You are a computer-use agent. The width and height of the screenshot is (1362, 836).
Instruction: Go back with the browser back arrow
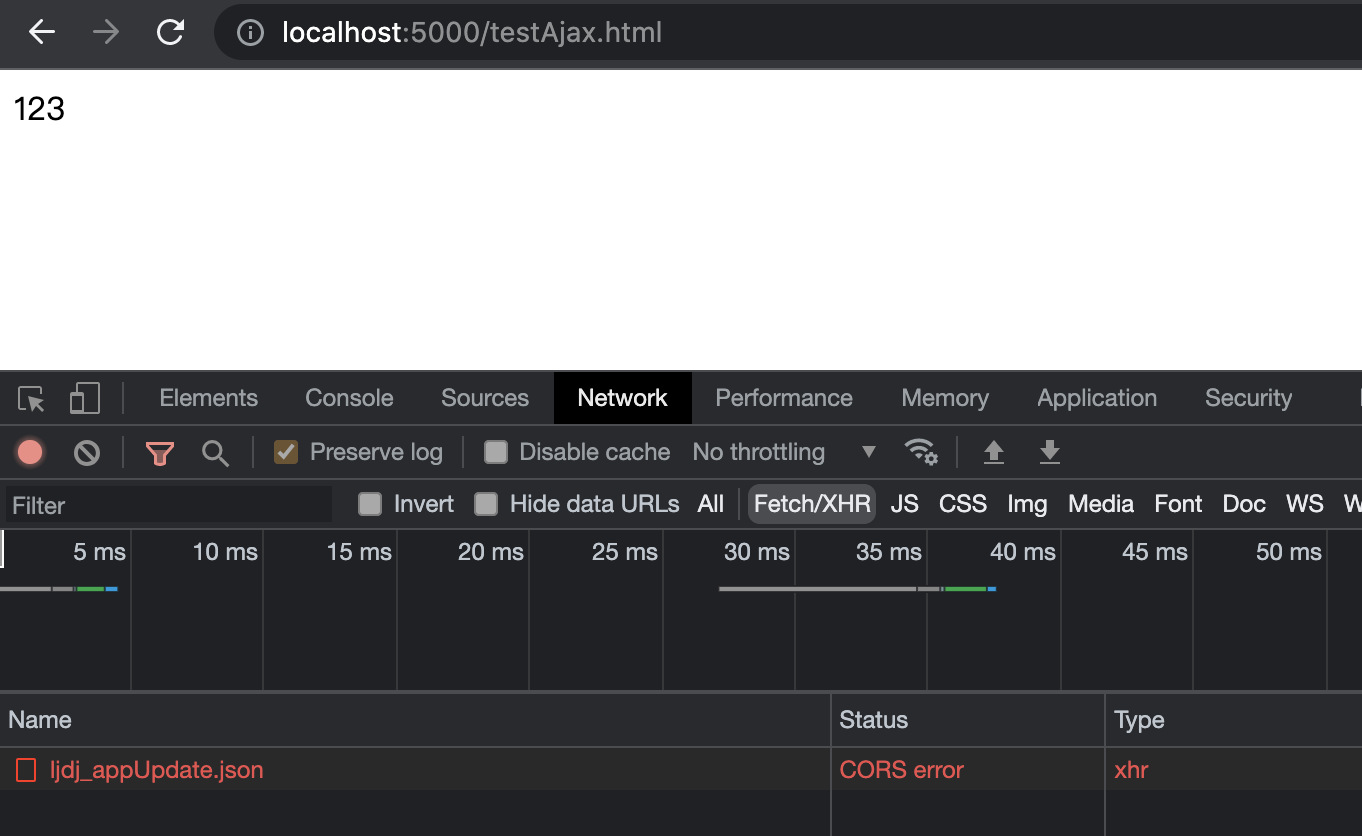click(x=42, y=33)
